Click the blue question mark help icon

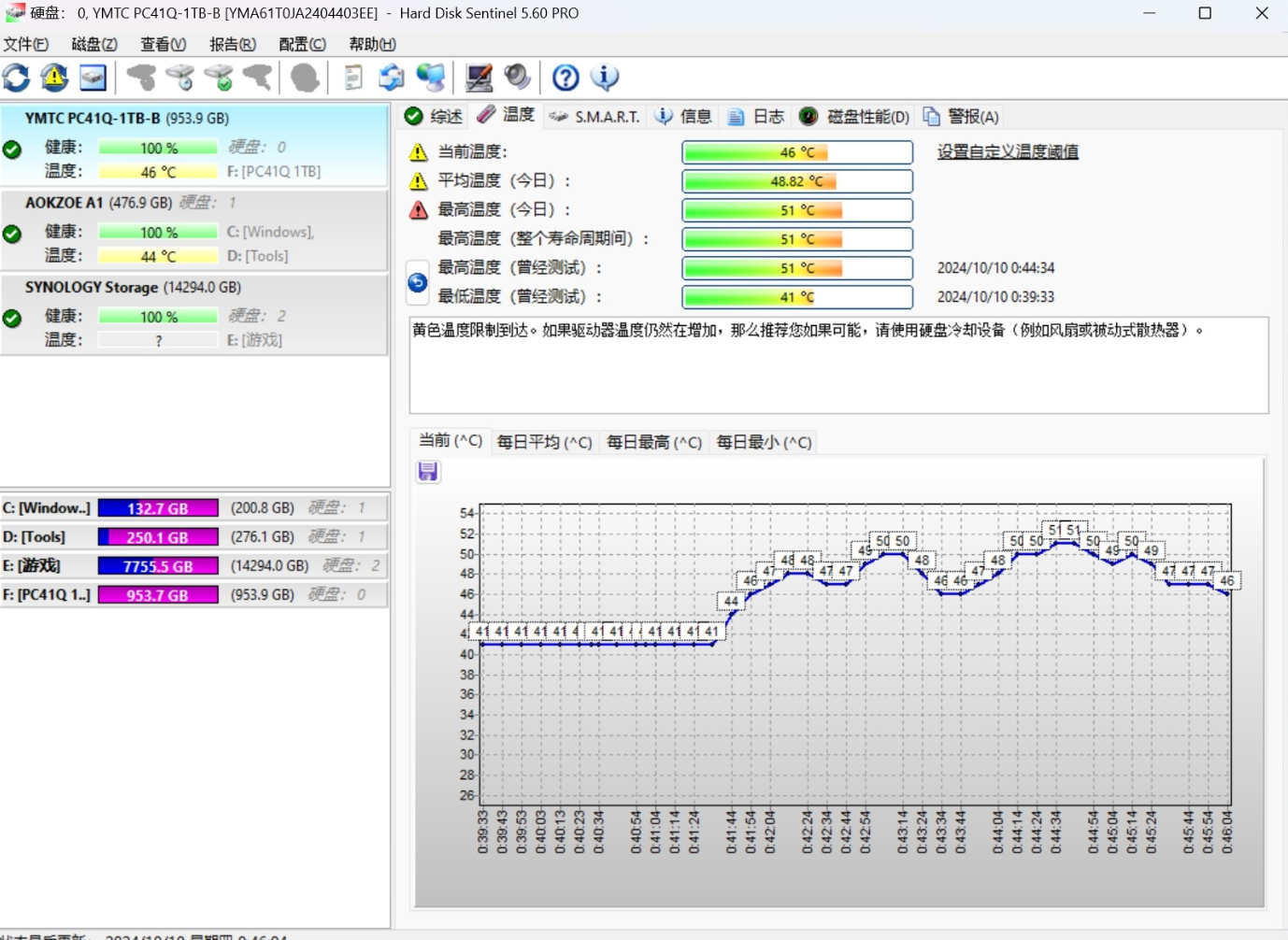point(565,78)
